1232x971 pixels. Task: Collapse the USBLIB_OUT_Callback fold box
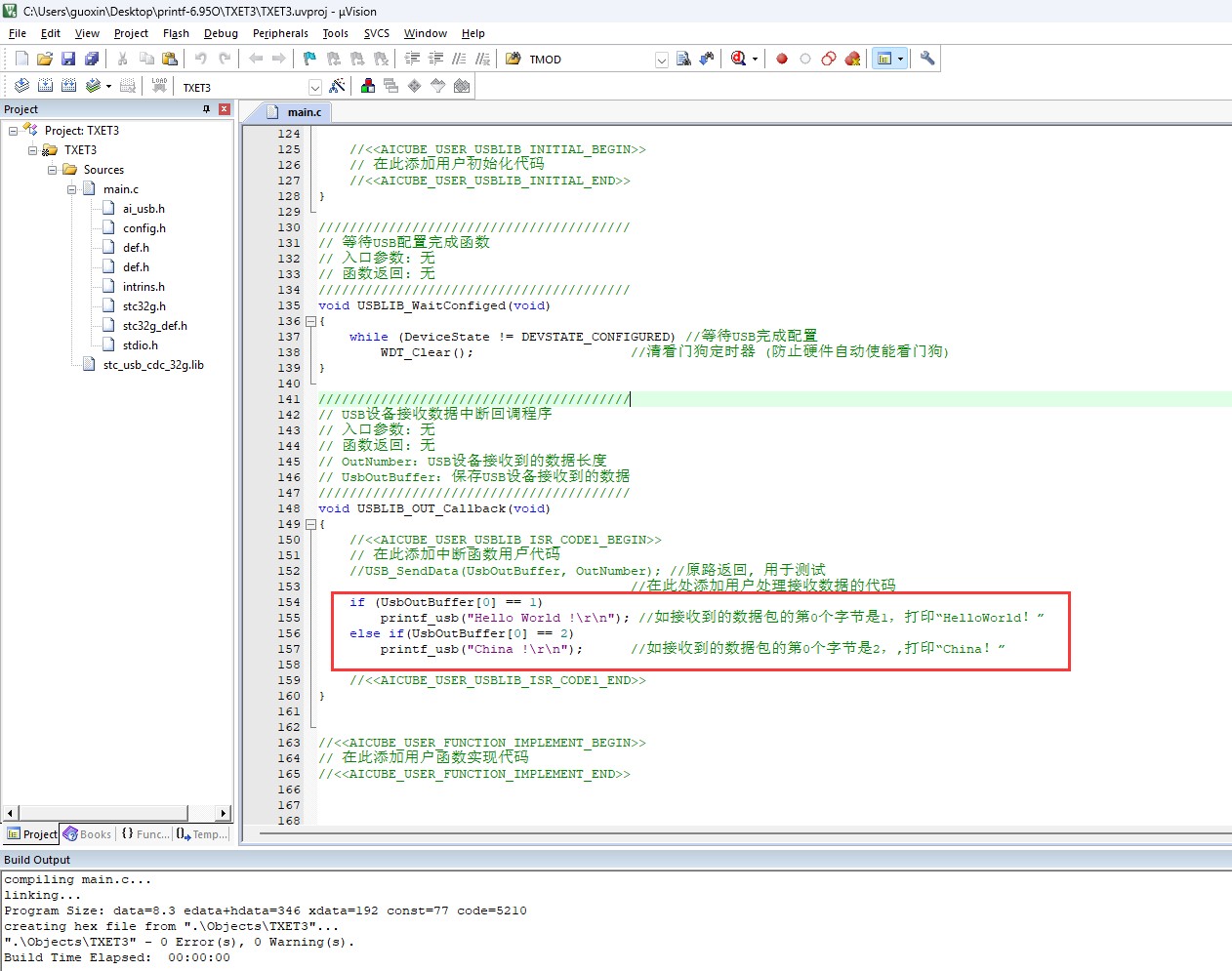tap(310, 524)
